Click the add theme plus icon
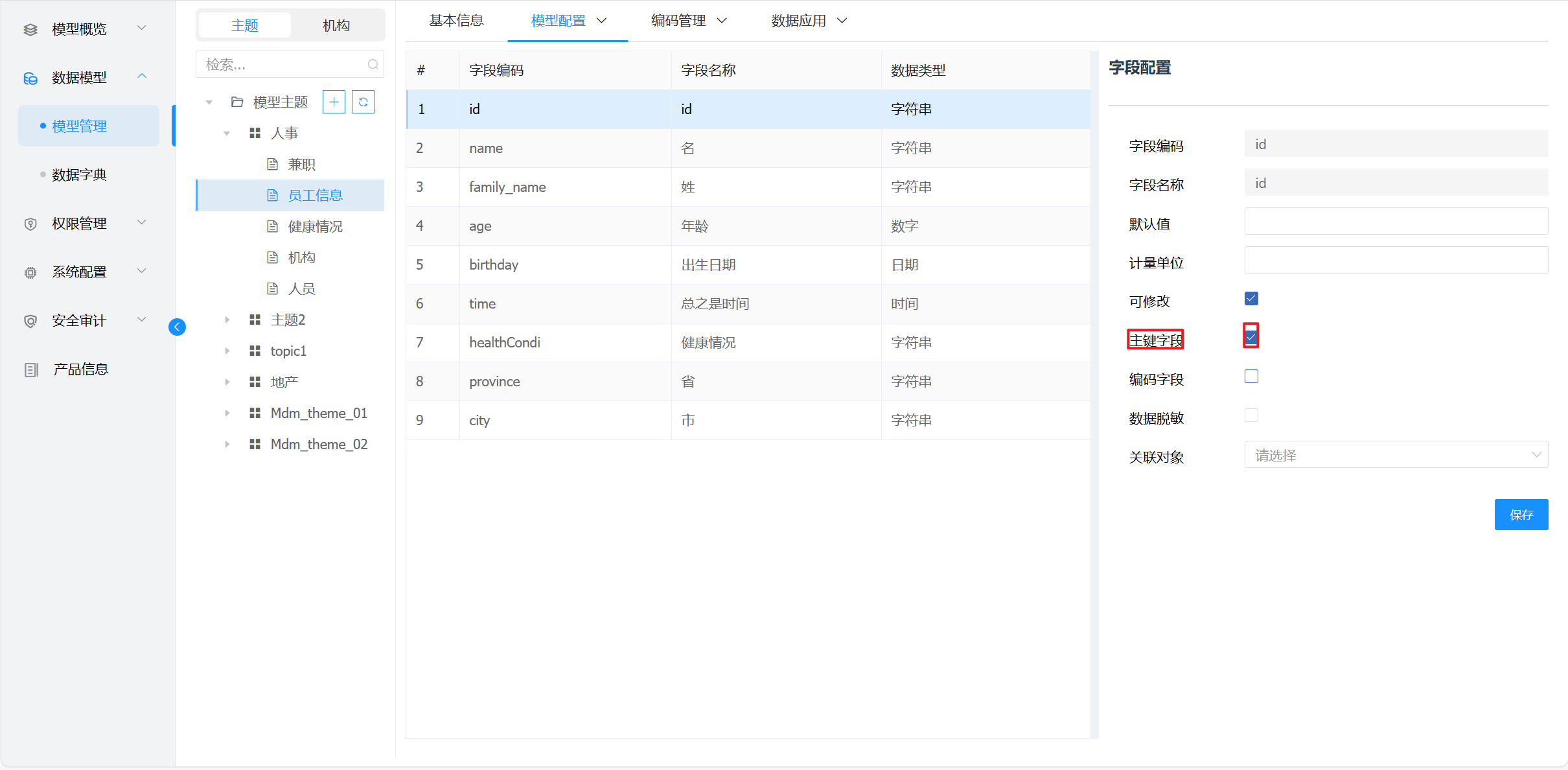This screenshot has height=770, width=1568. click(334, 102)
